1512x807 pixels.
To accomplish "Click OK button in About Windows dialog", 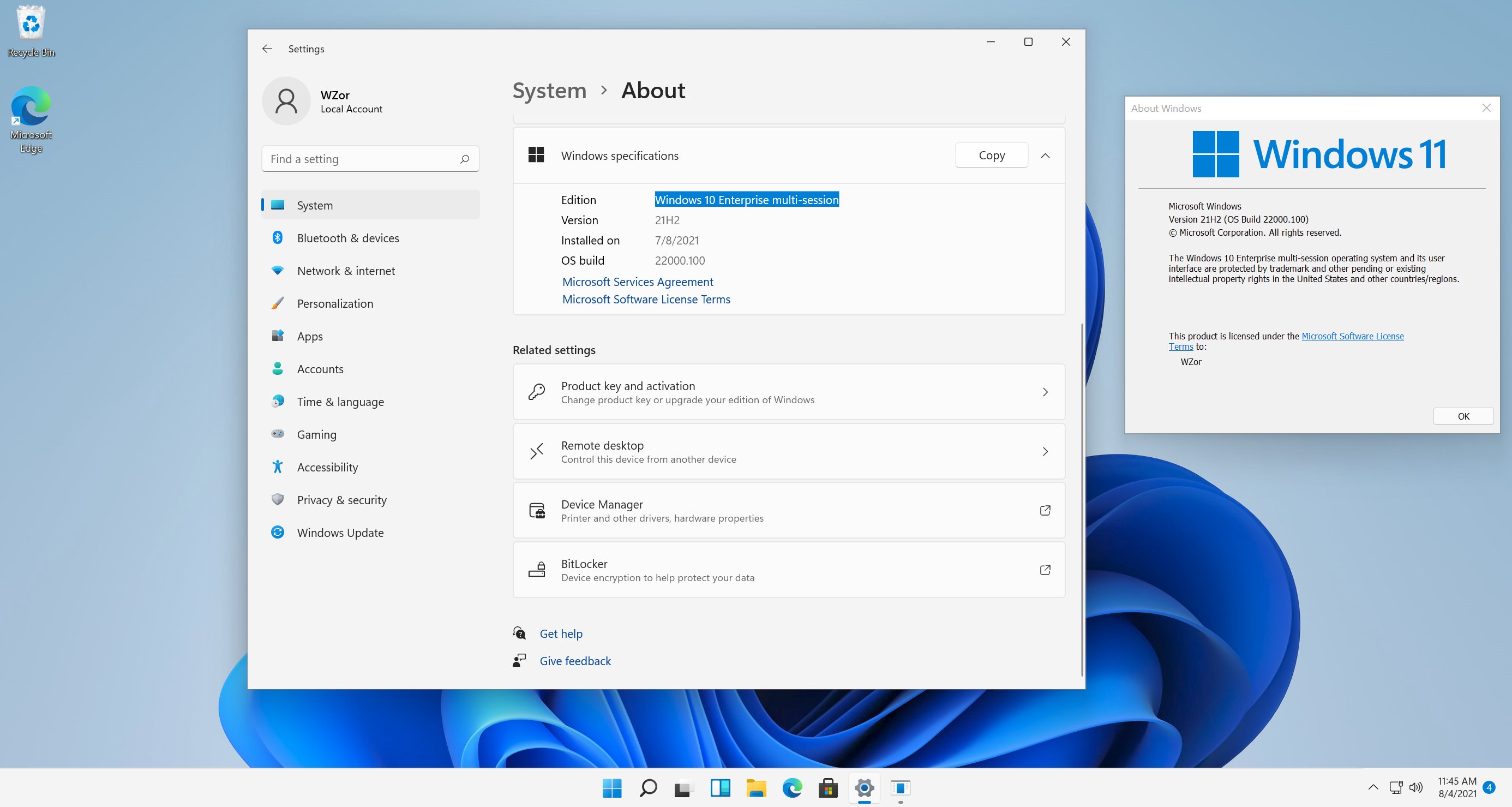I will (x=1461, y=416).
